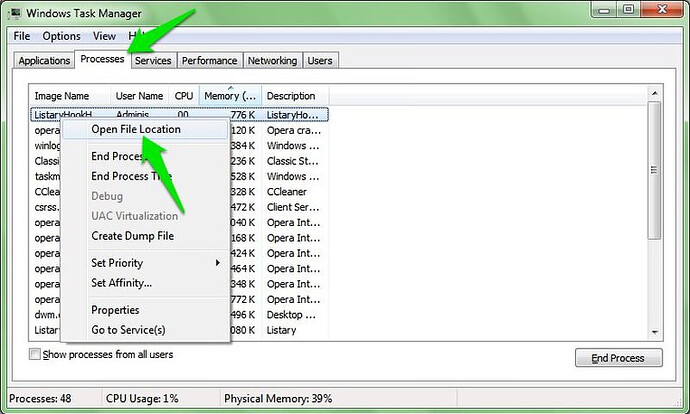Choose Open File Location from context menu

[145, 129]
